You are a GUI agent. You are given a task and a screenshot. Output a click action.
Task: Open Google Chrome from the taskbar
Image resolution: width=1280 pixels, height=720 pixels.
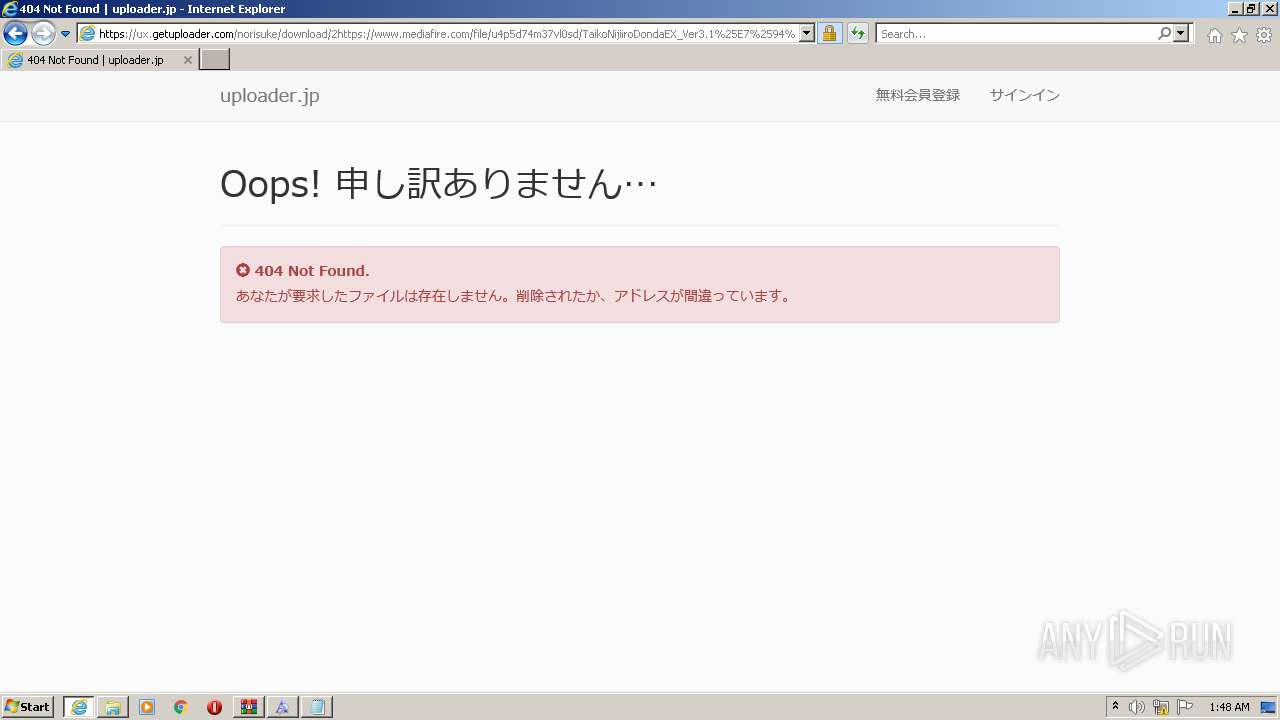pyautogui.click(x=181, y=707)
